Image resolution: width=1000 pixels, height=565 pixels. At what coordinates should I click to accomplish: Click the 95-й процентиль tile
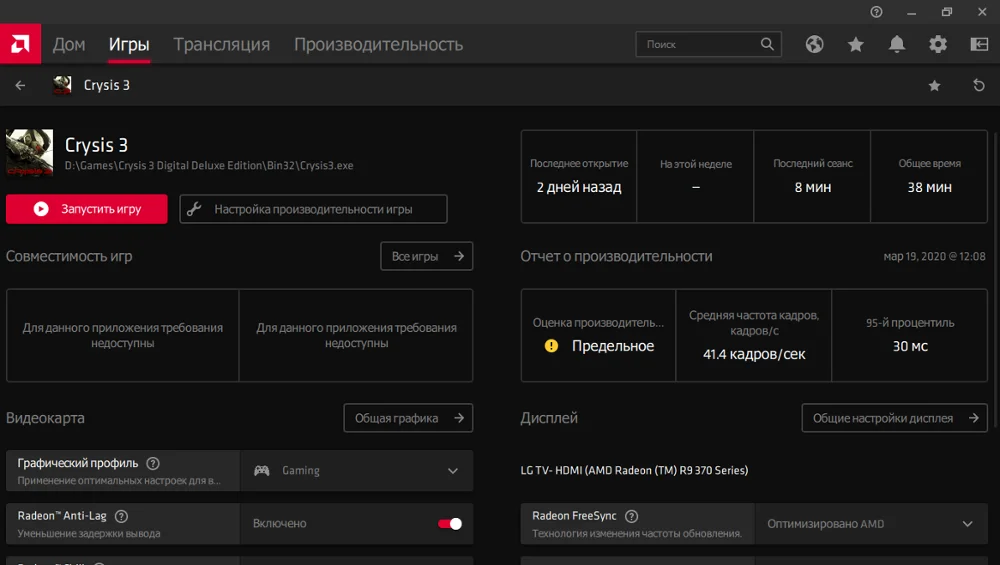910,335
